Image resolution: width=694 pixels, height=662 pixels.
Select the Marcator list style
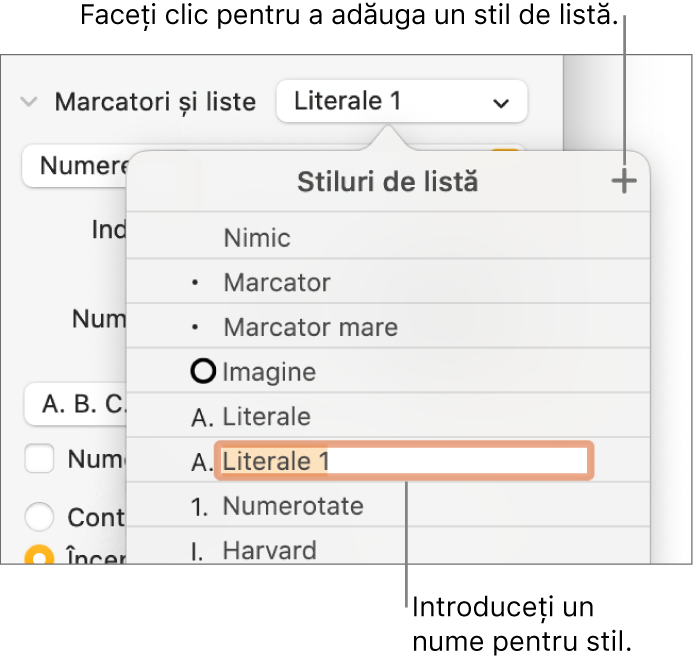pyautogui.click(x=388, y=282)
